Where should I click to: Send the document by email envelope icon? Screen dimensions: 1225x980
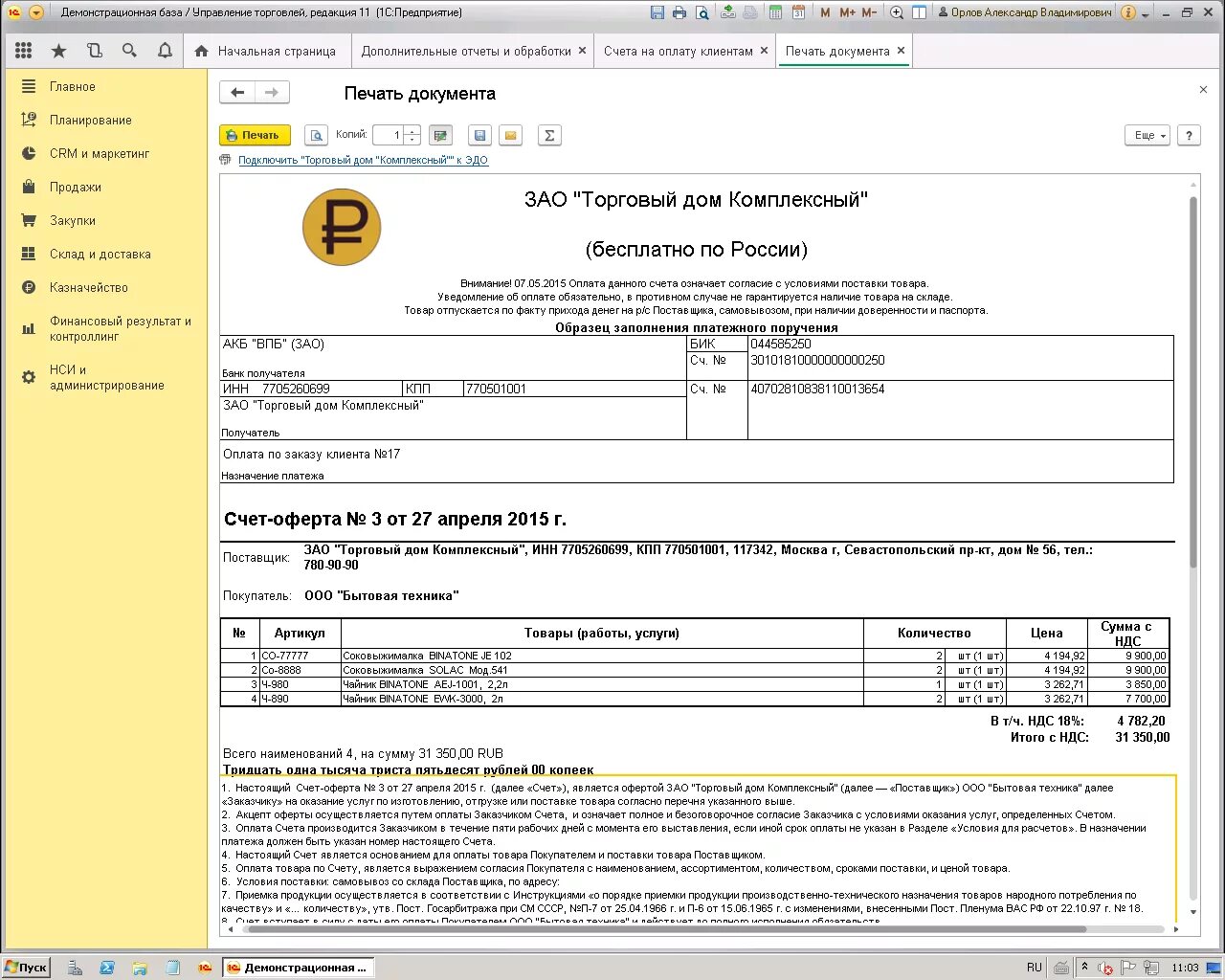(x=511, y=135)
